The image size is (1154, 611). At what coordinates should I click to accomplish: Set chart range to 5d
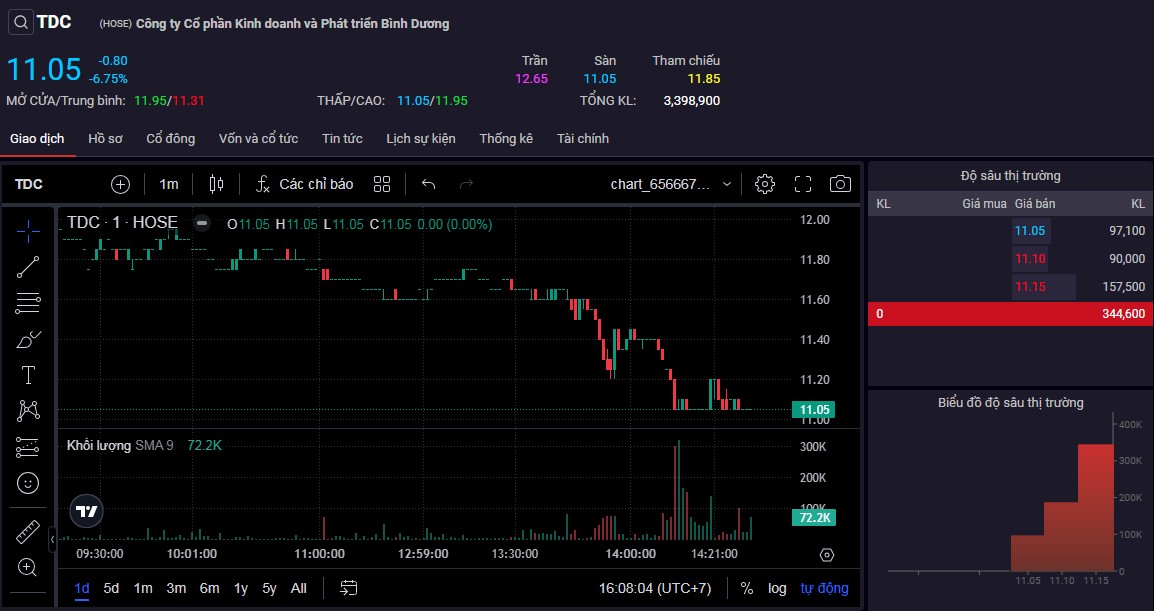111,588
